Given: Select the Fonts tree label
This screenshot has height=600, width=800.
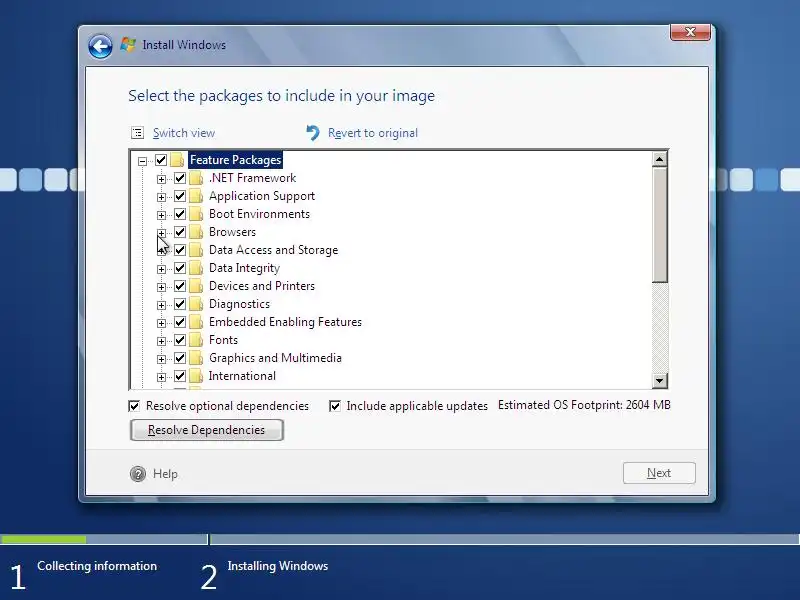Looking at the screenshot, I should tap(223, 340).
